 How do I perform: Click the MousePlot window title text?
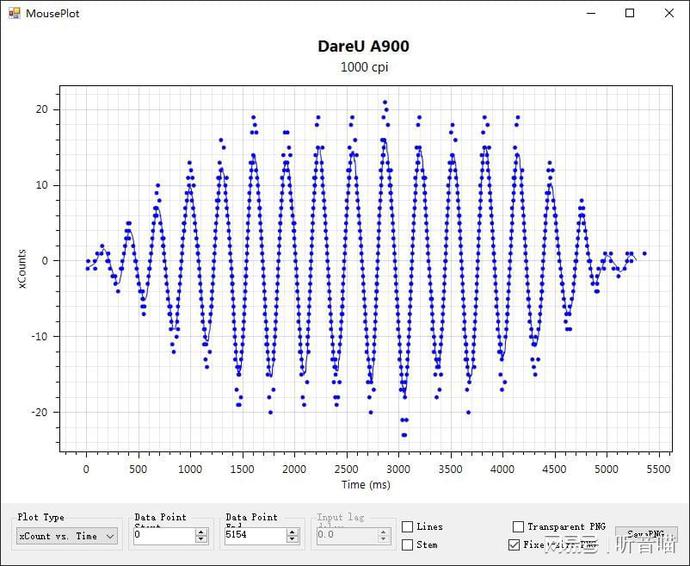coord(53,14)
